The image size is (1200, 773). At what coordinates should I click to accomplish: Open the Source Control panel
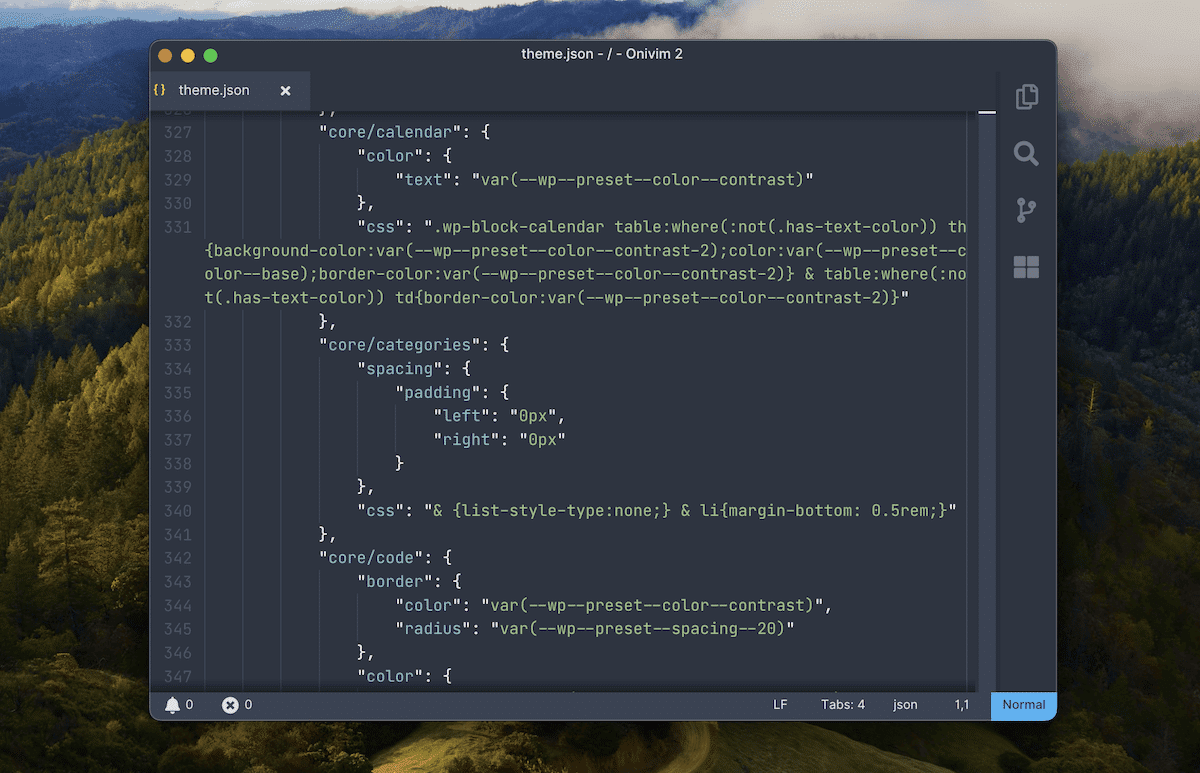(x=1025, y=211)
